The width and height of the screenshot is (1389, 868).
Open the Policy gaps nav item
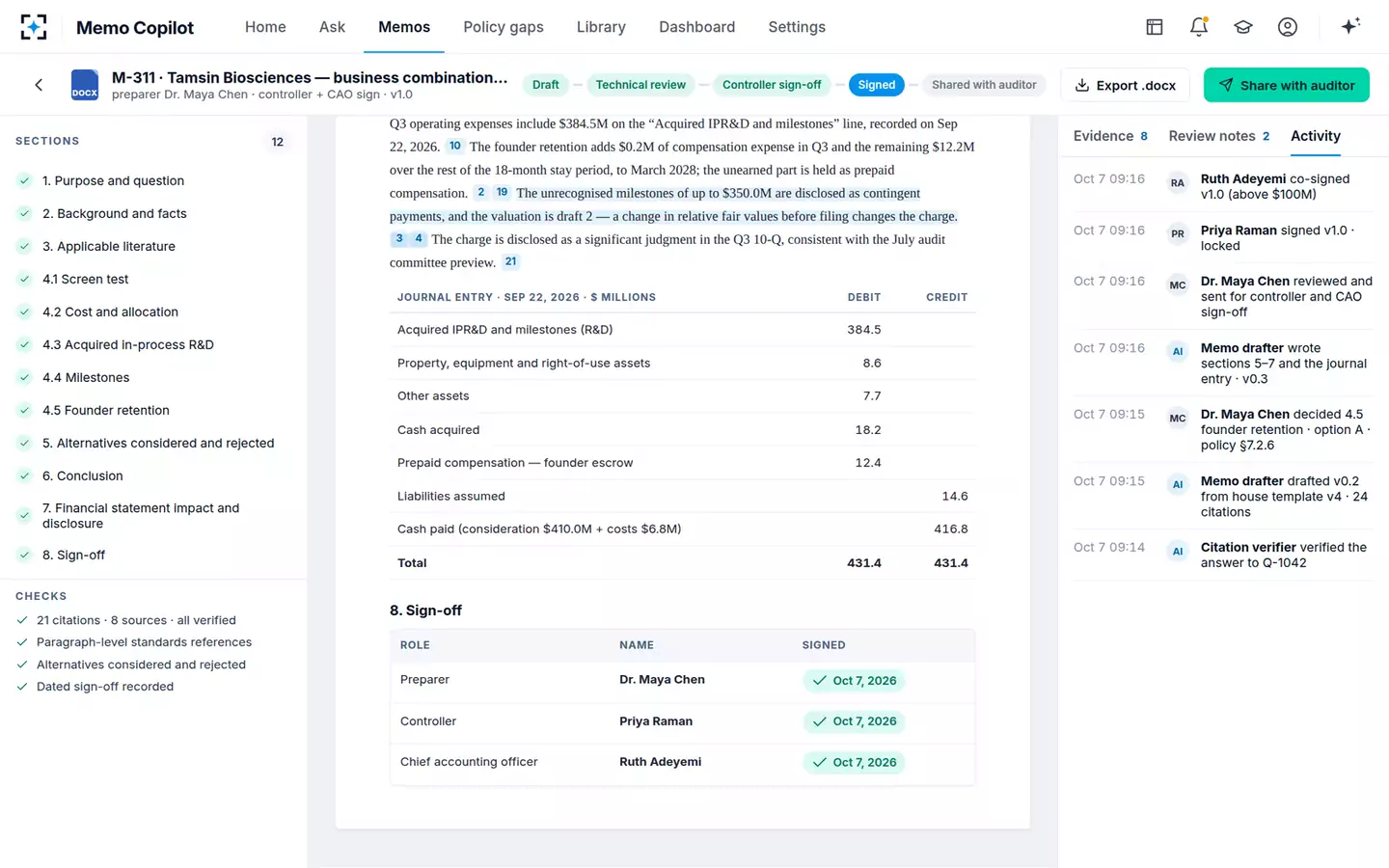pyautogui.click(x=504, y=27)
